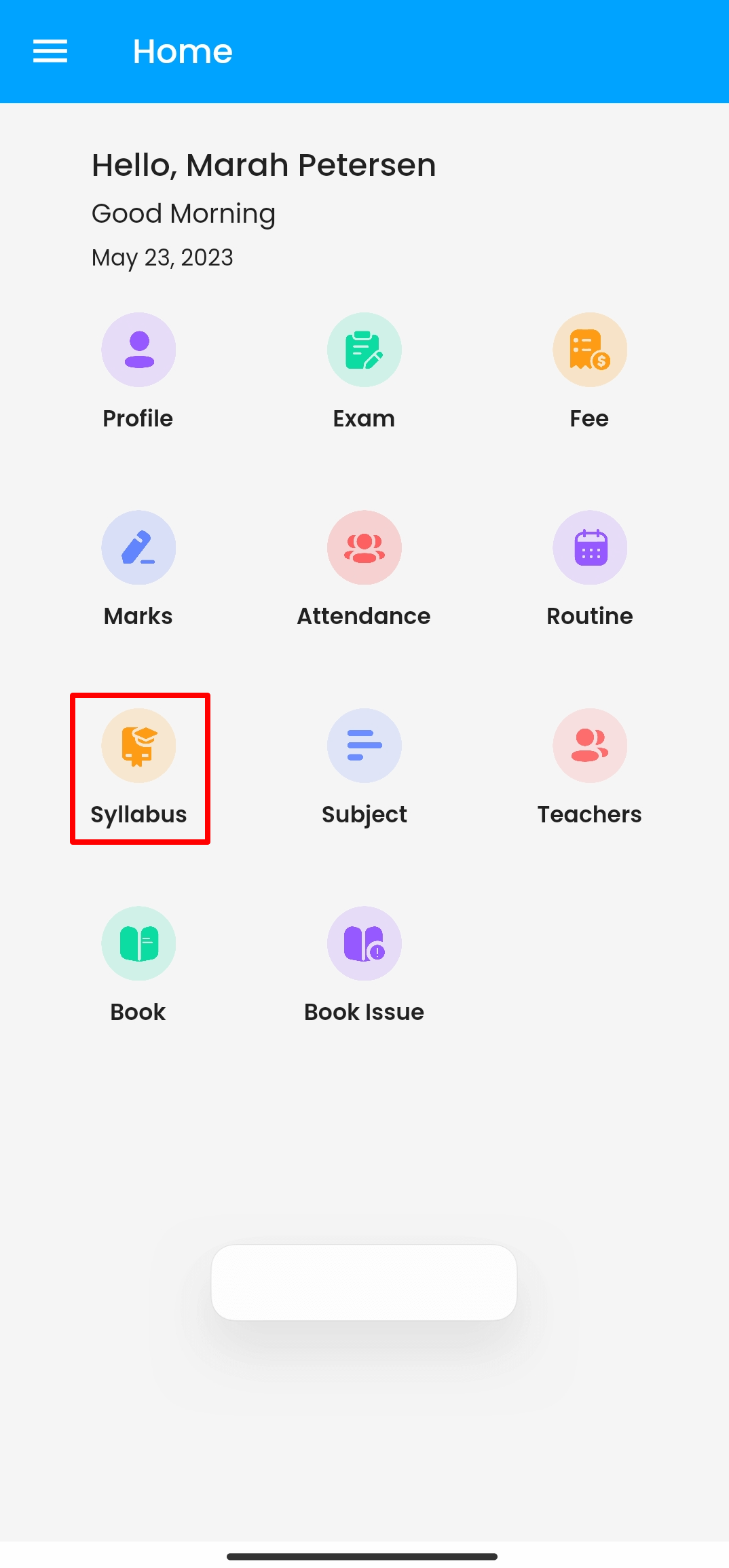View the Routine calendar icon
Viewport: 729px width, 1568px height.
590,547
